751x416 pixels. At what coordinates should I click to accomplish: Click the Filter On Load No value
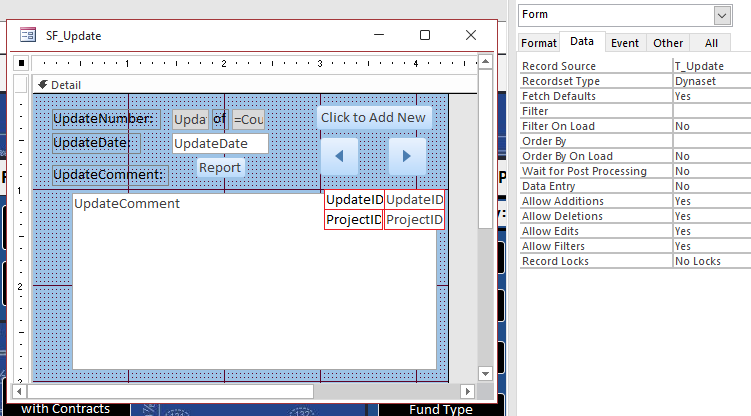[712, 126]
